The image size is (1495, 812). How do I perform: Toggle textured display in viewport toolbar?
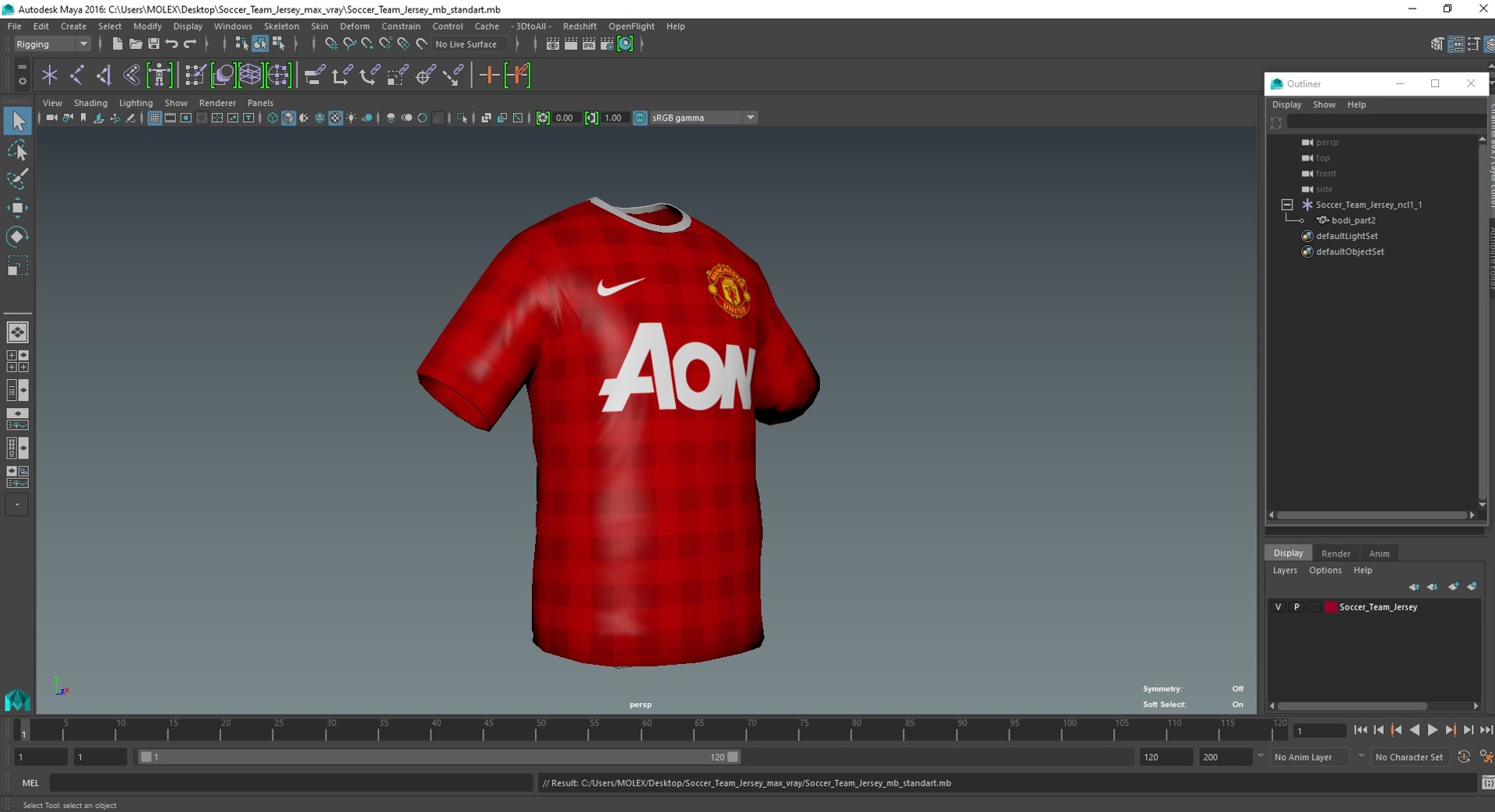(x=336, y=118)
